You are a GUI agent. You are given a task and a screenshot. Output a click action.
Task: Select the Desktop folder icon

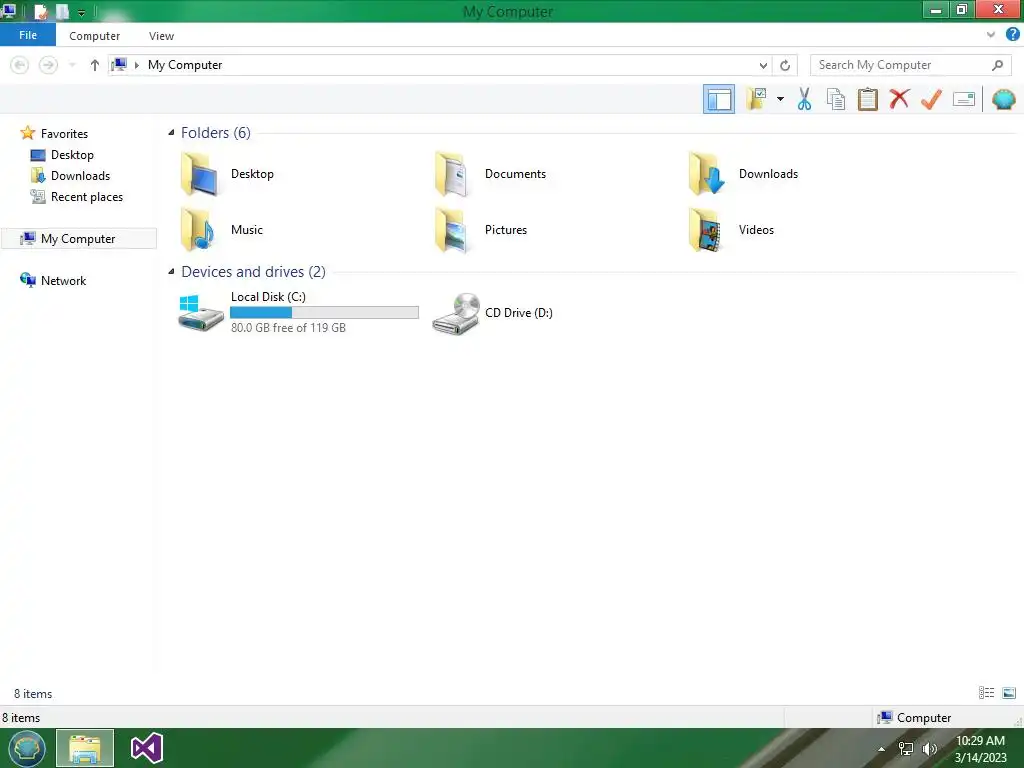(199, 174)
